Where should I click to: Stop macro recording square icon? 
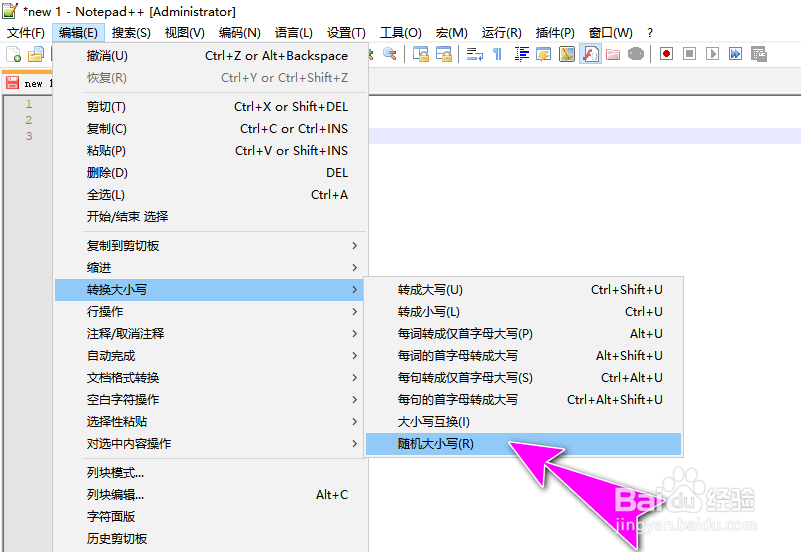(690, 54)
